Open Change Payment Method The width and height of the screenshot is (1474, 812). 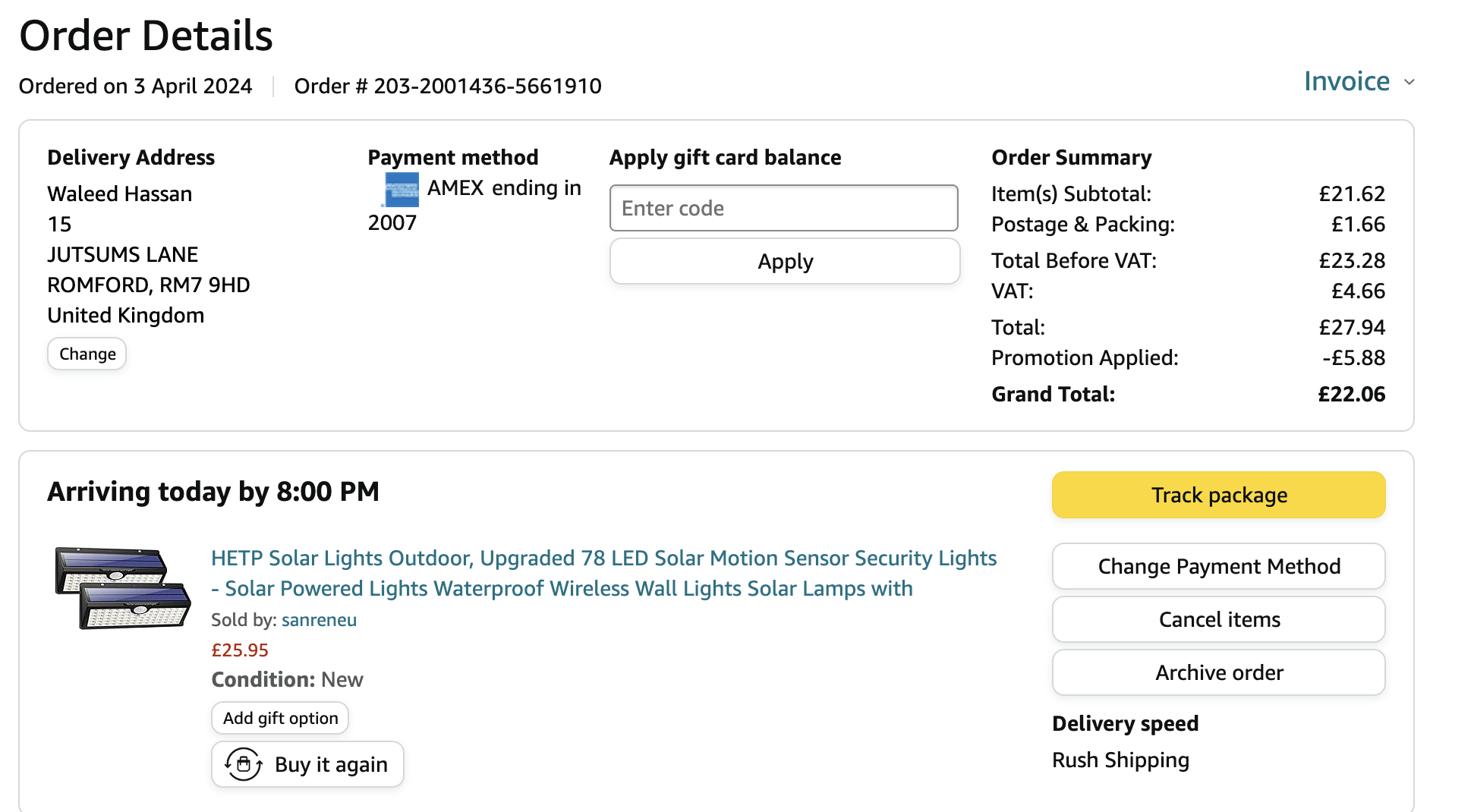tap(1218, 566)
